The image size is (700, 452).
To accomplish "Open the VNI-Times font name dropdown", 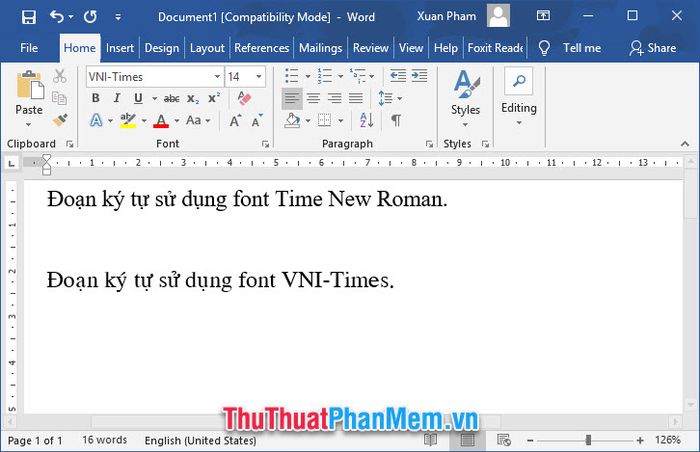I will click(217, 77).
